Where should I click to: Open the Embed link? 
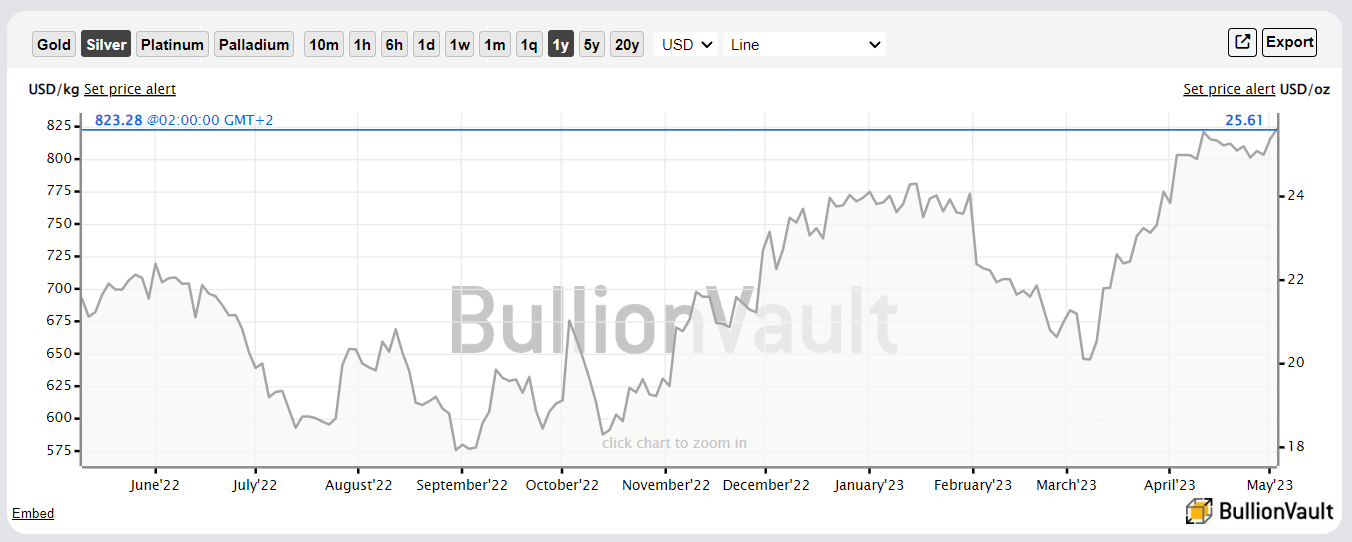pyautogui.click(x=33, y=513)
